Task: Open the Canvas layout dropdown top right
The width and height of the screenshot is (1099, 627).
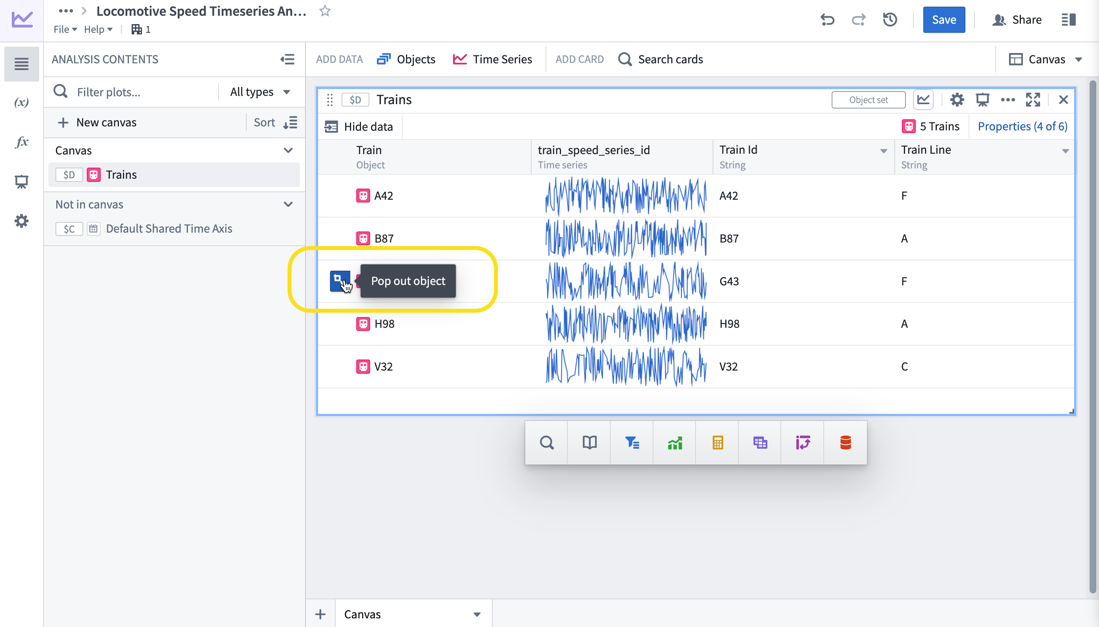Action: point(1045,60)
